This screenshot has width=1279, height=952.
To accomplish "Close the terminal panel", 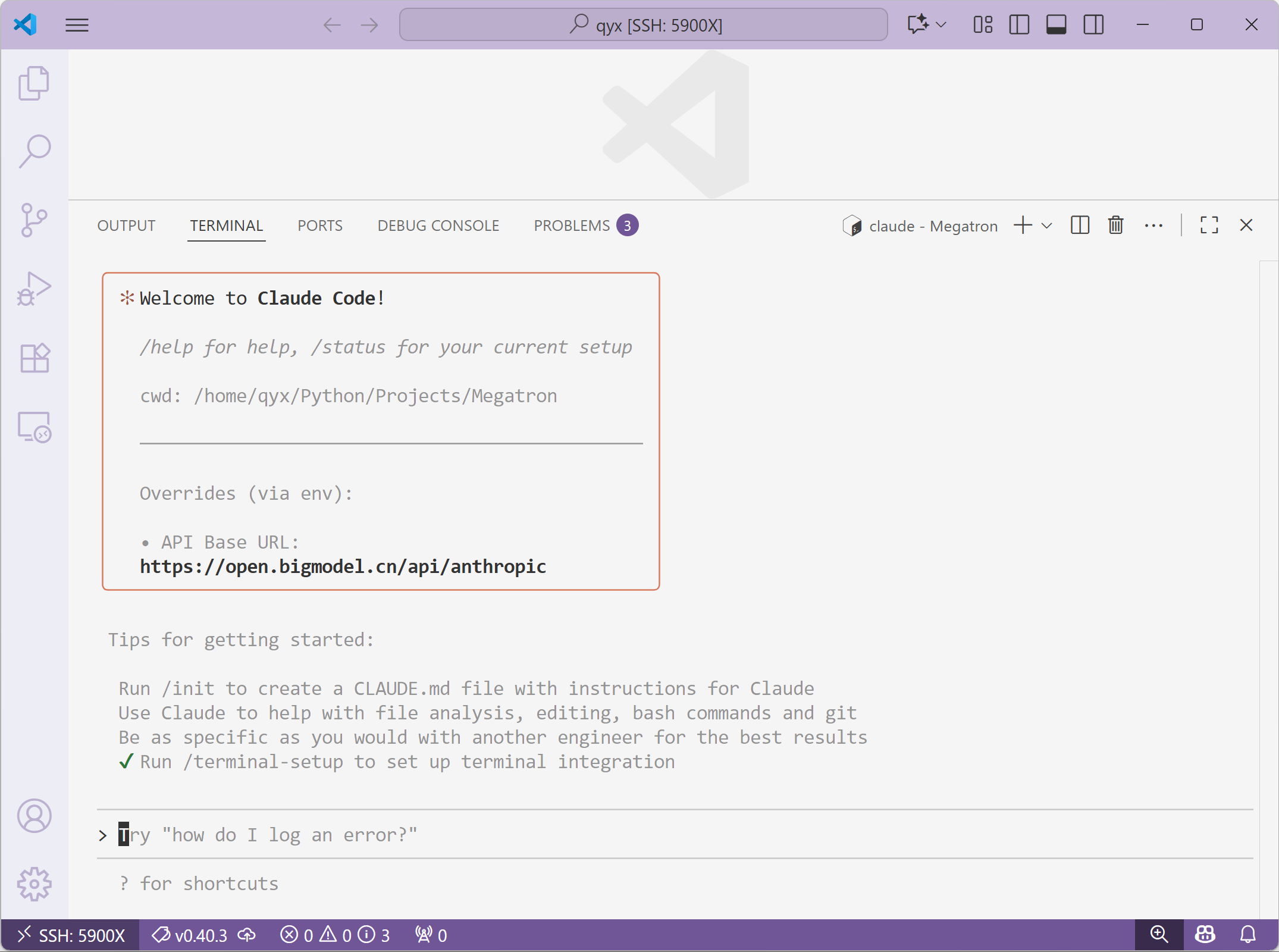I will pos(1246,226).
